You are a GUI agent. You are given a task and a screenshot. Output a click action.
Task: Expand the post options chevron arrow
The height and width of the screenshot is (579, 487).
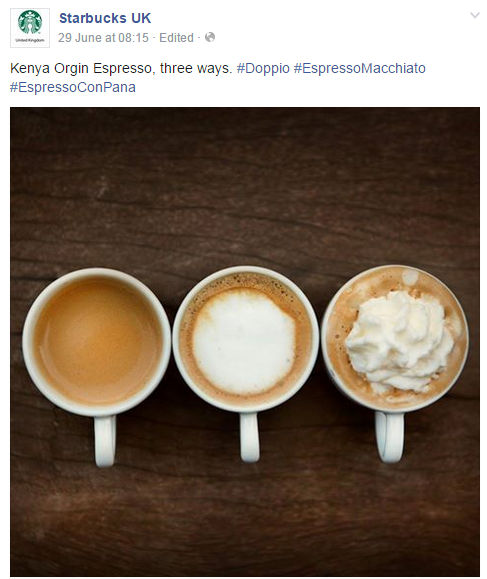(x=474, y=15)
